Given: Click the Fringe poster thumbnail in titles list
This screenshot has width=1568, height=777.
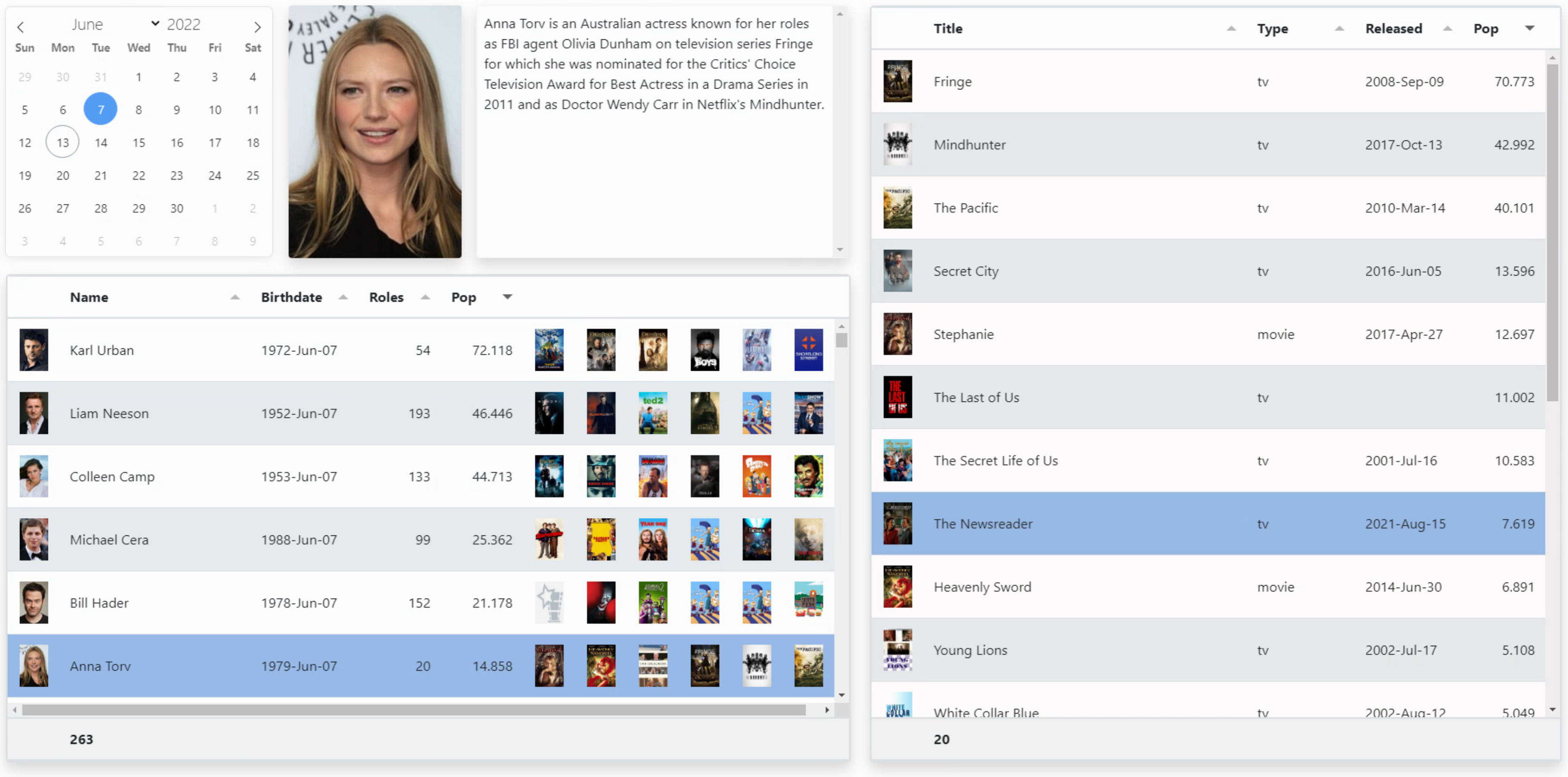Looking at the screenshot, I should 898,82.
